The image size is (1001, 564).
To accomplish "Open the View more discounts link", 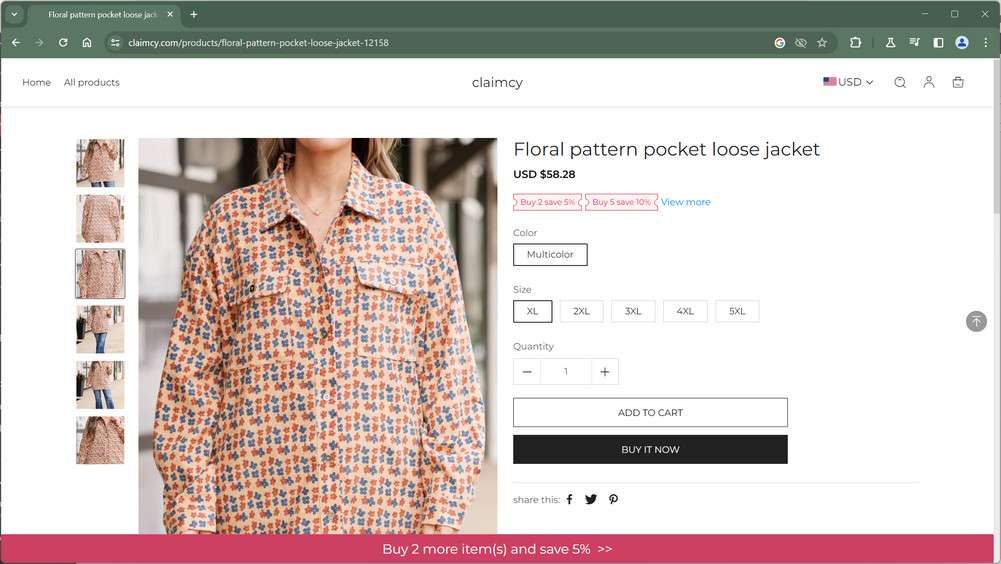I will [686, 202].
